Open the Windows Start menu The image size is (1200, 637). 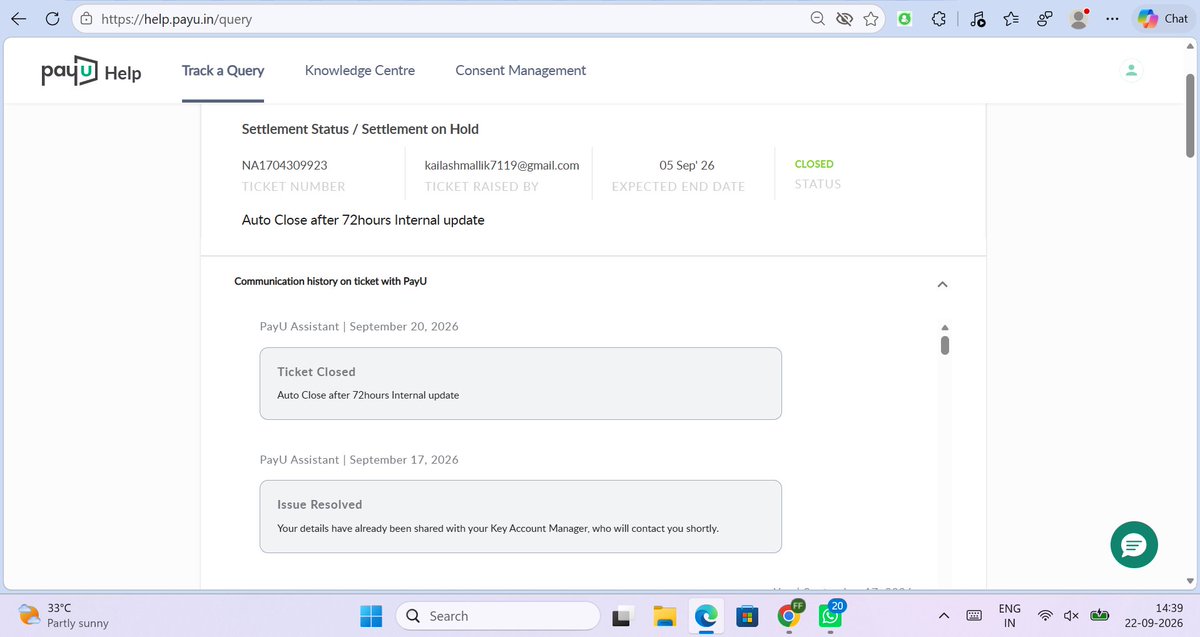(x=371, y=615)
